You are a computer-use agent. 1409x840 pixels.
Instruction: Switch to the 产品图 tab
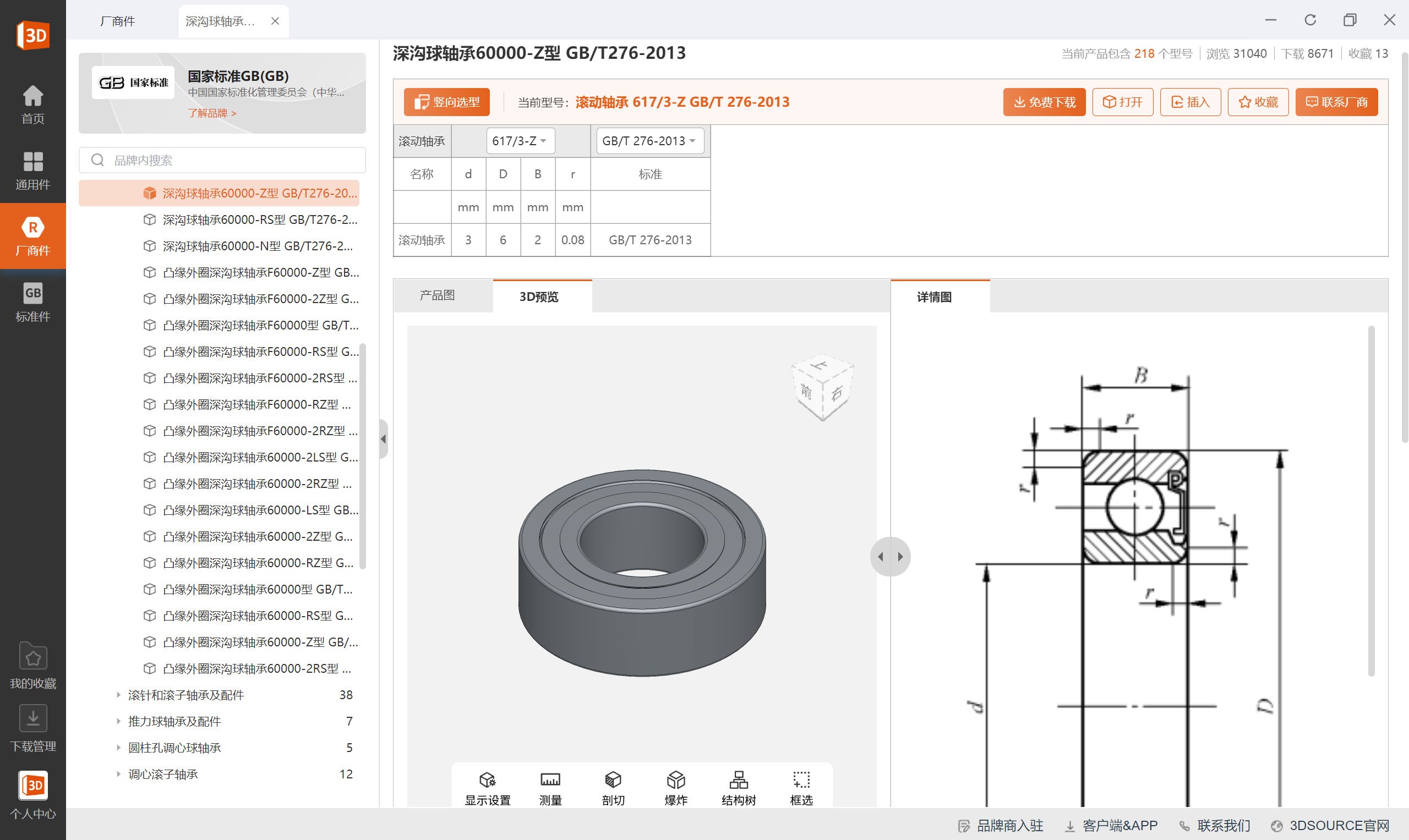coord(437,295)
